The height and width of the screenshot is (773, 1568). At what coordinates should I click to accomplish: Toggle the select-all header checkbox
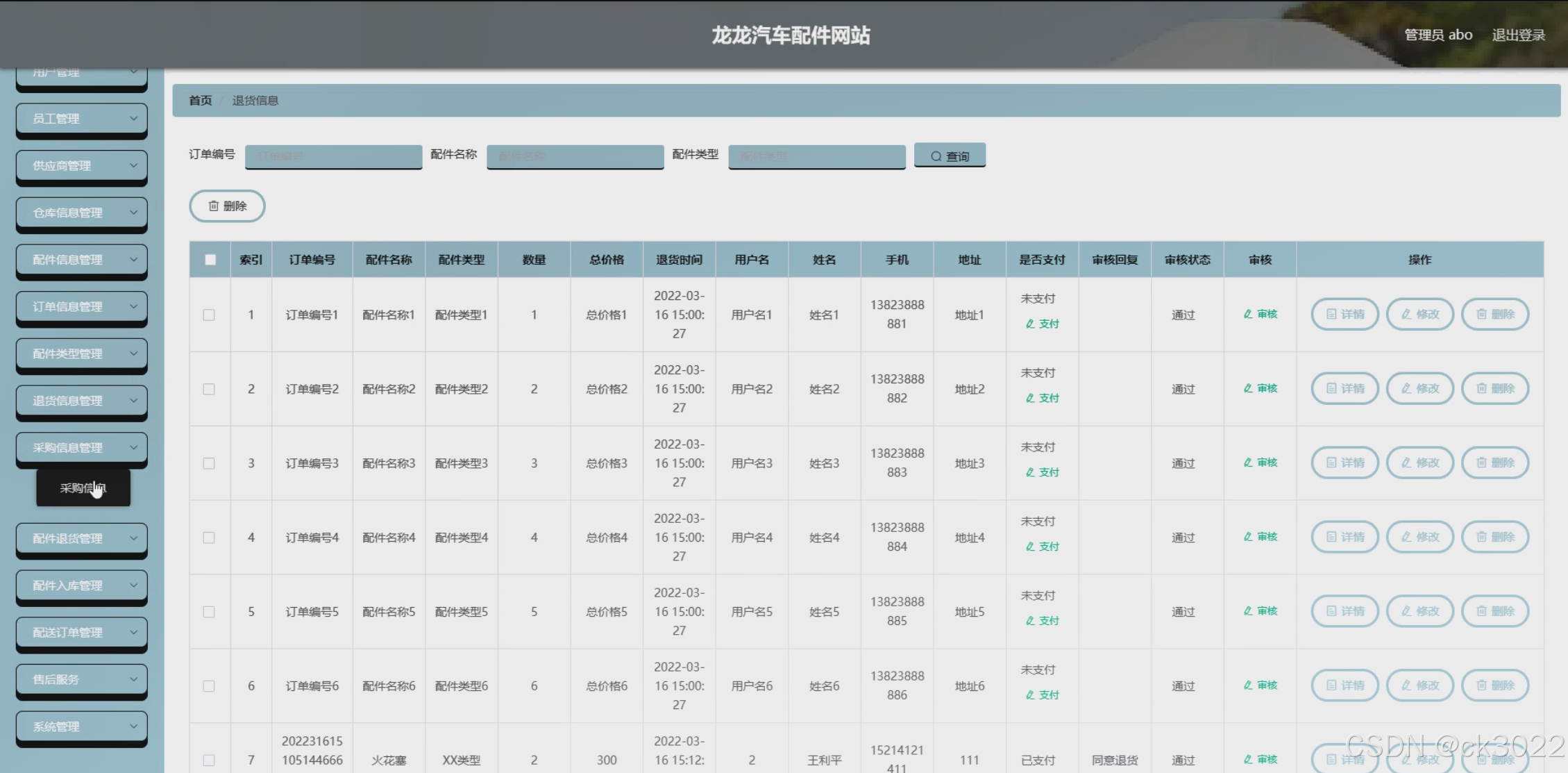click(210, 260)
